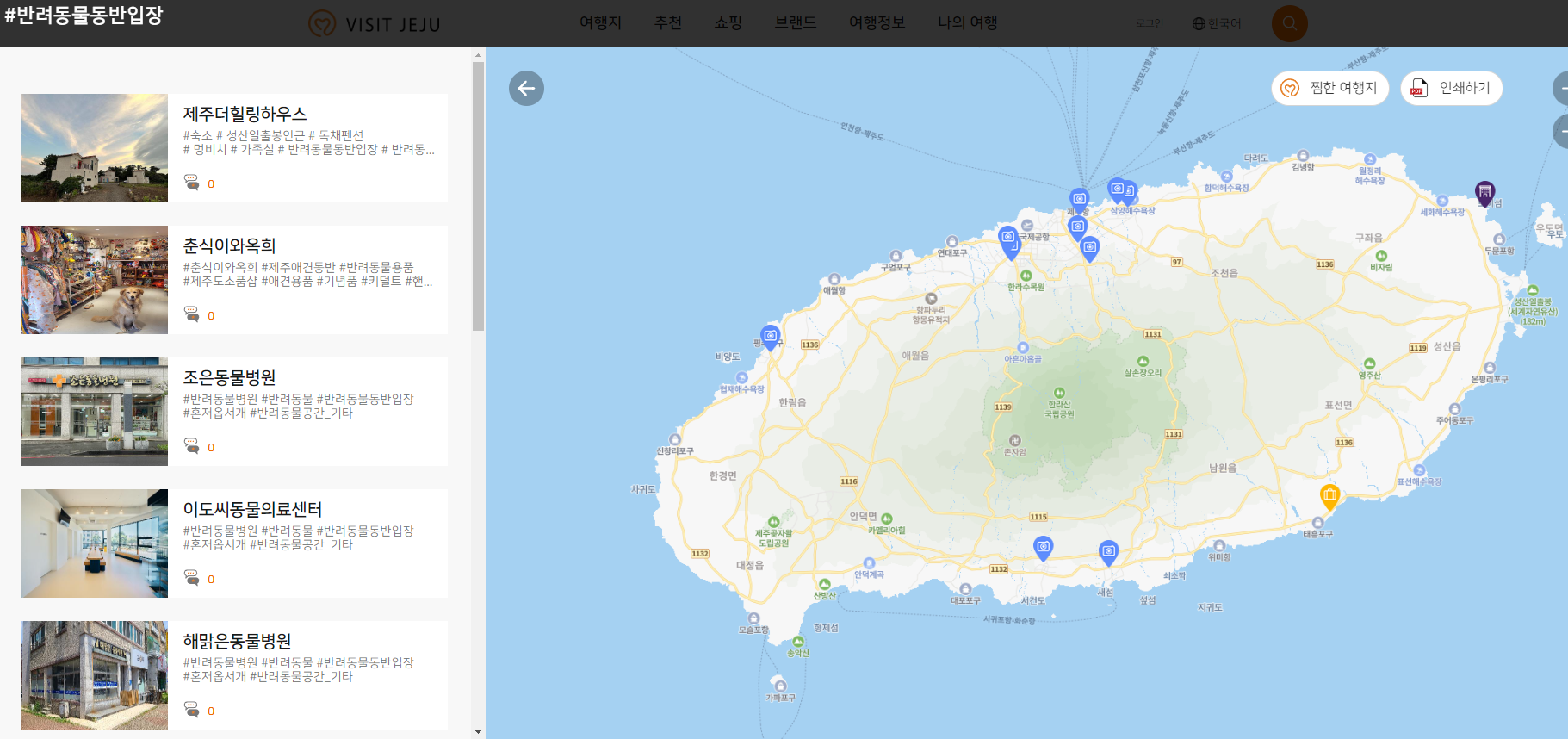Image resolution: width=1568 pixels, height=739 pixels.
Task: Click the heart icon in 찜한 여행지 button
Action: pos(1290,88)
